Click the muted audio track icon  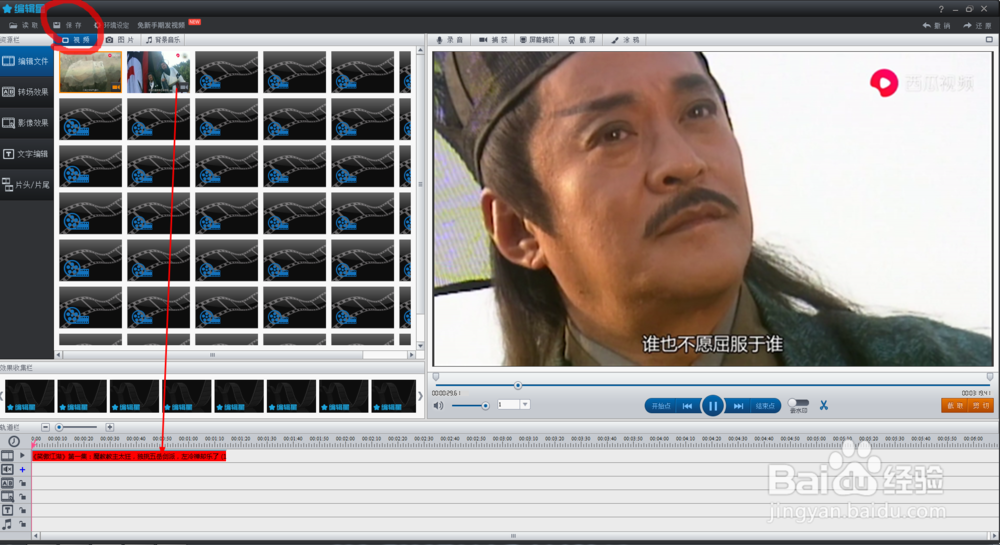pos(7,470)
